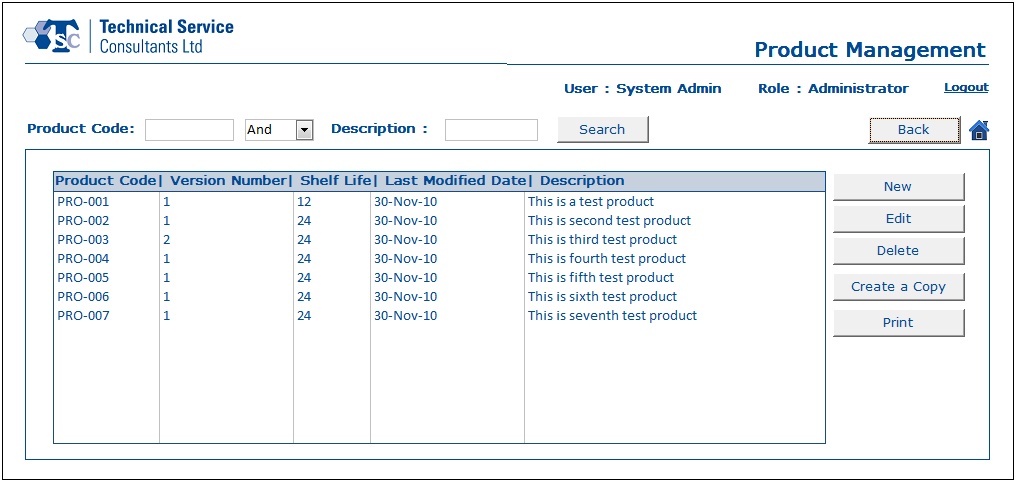Select the seventh test product row
This screenshot has width=1017, height=482.
[x=439, y=316]
